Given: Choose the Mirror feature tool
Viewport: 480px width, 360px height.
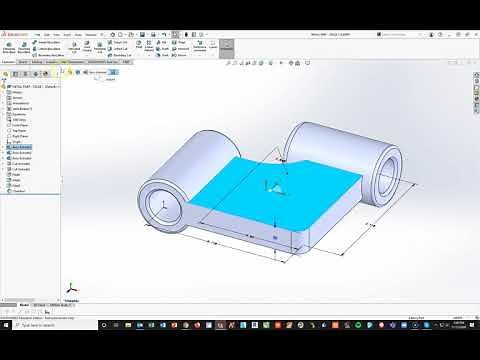Looking at the screenshot, I should click(x=179, y=55).
